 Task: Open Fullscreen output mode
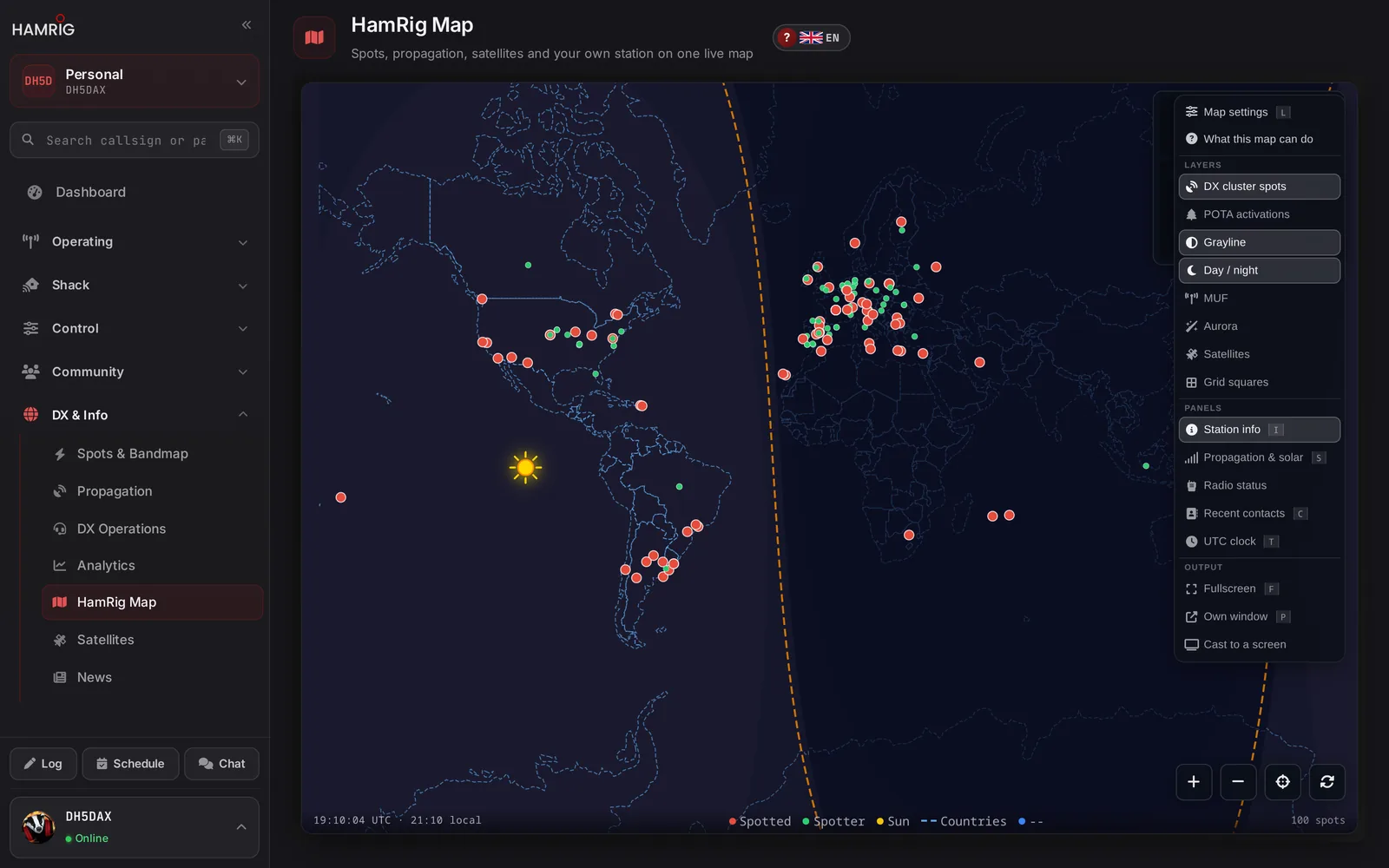coord(1259,589)
